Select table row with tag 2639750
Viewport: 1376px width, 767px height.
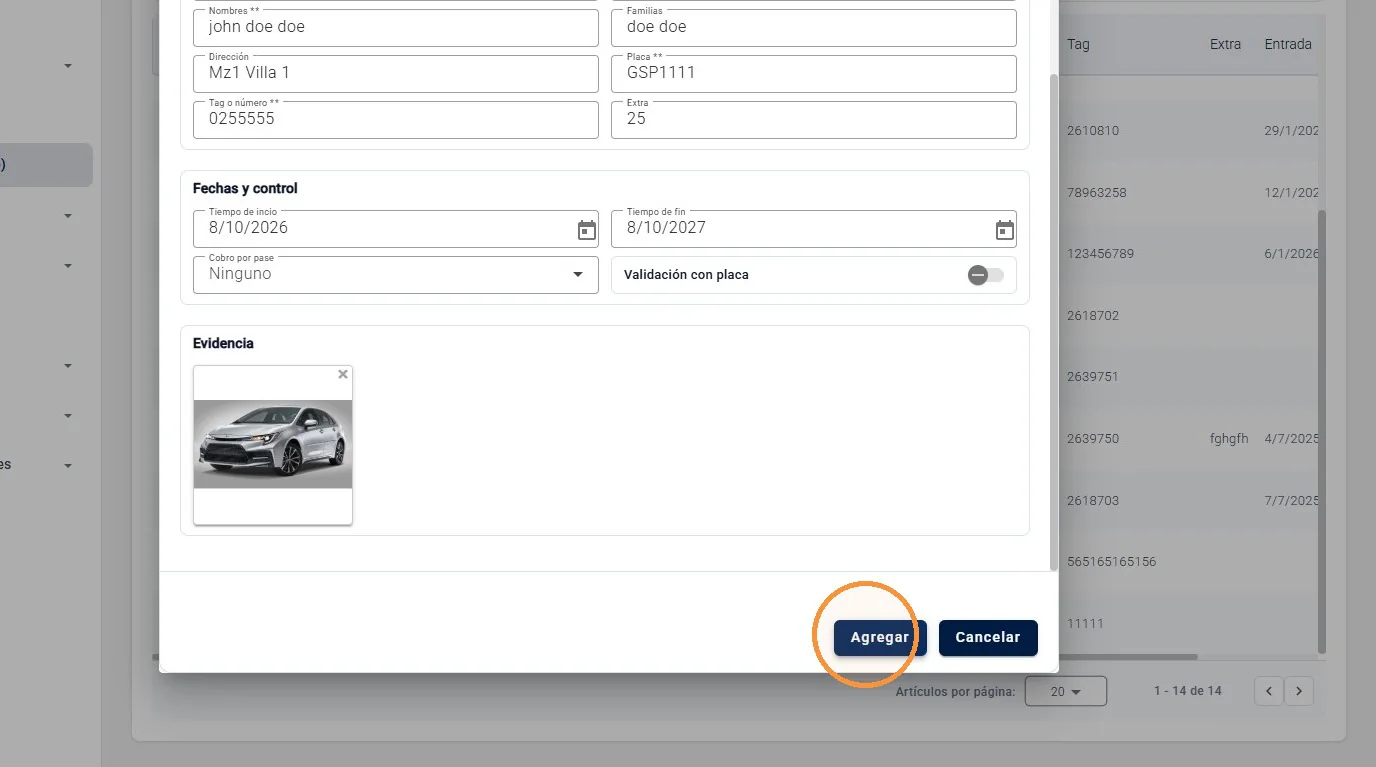point(1188,438)
